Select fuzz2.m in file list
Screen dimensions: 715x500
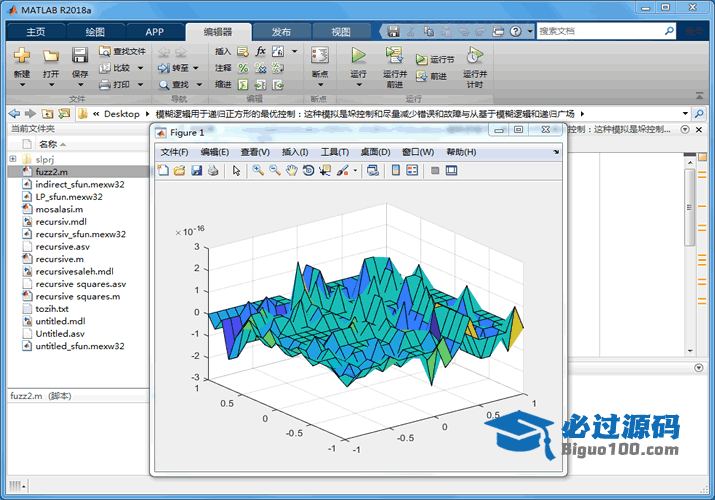click(x=51, y=172)
